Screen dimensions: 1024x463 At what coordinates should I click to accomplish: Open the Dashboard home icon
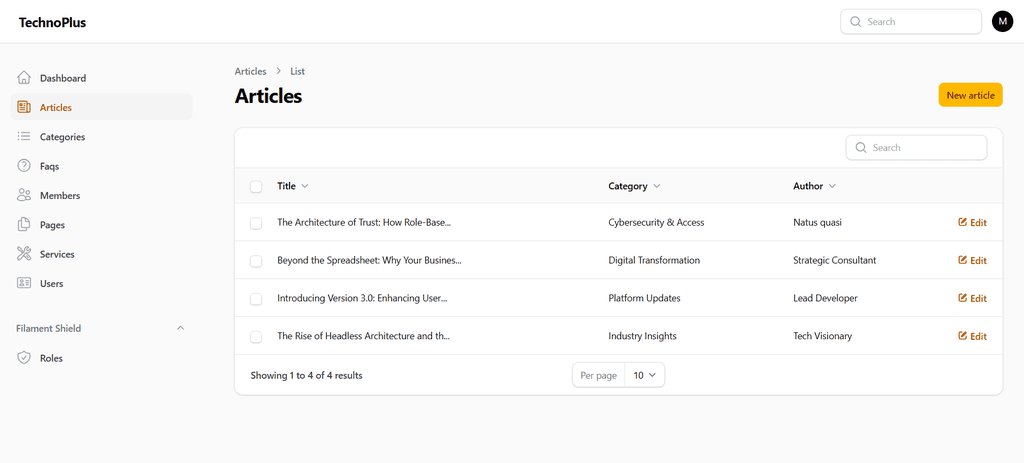tap(24, 78)
